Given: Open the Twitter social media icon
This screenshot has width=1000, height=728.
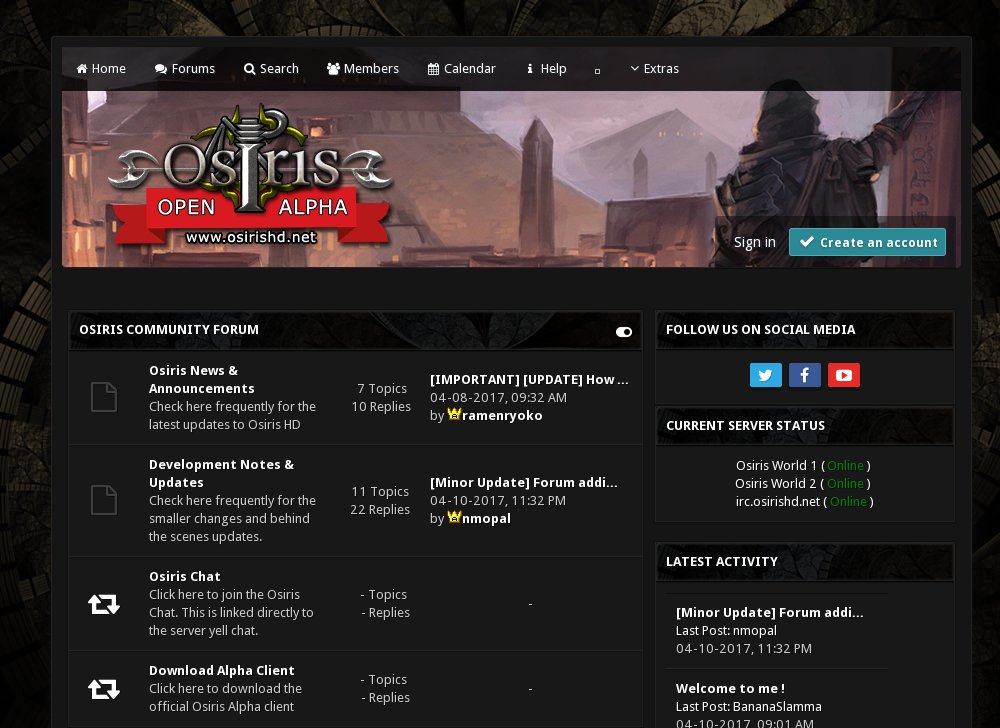Looking at the screenshot, I should coord(765,375).
